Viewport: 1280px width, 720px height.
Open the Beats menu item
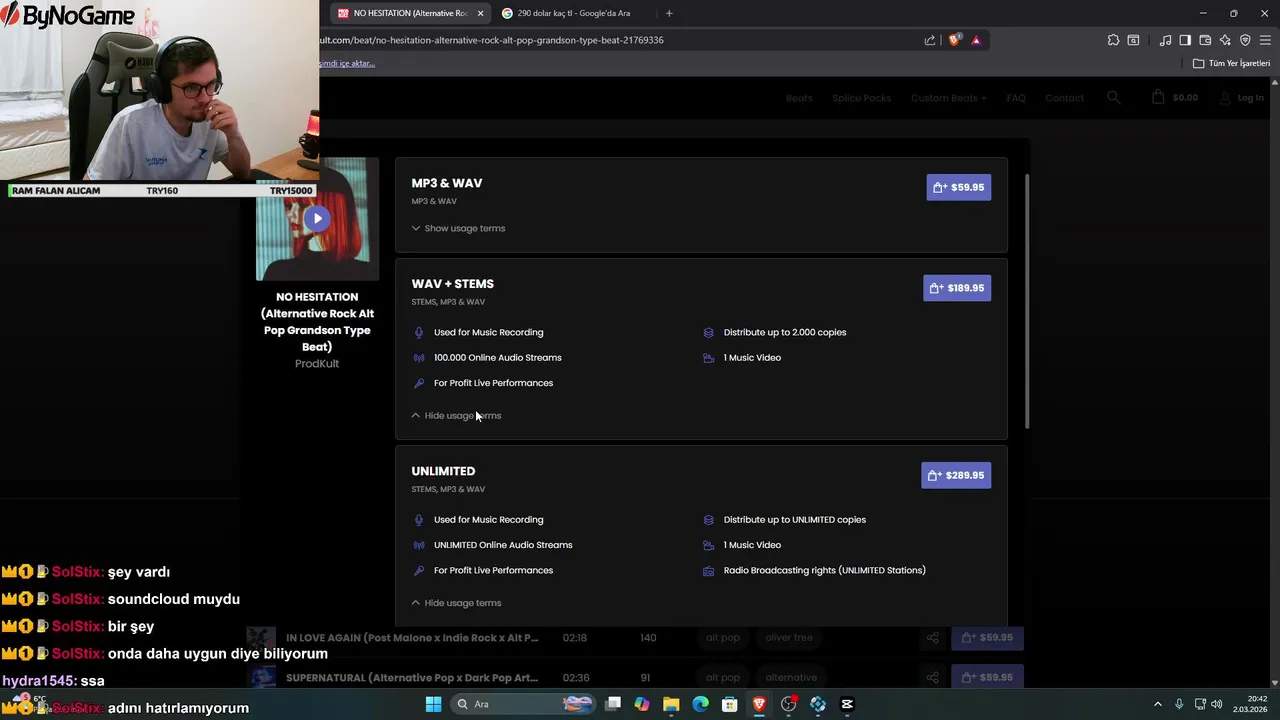[799, 98]
